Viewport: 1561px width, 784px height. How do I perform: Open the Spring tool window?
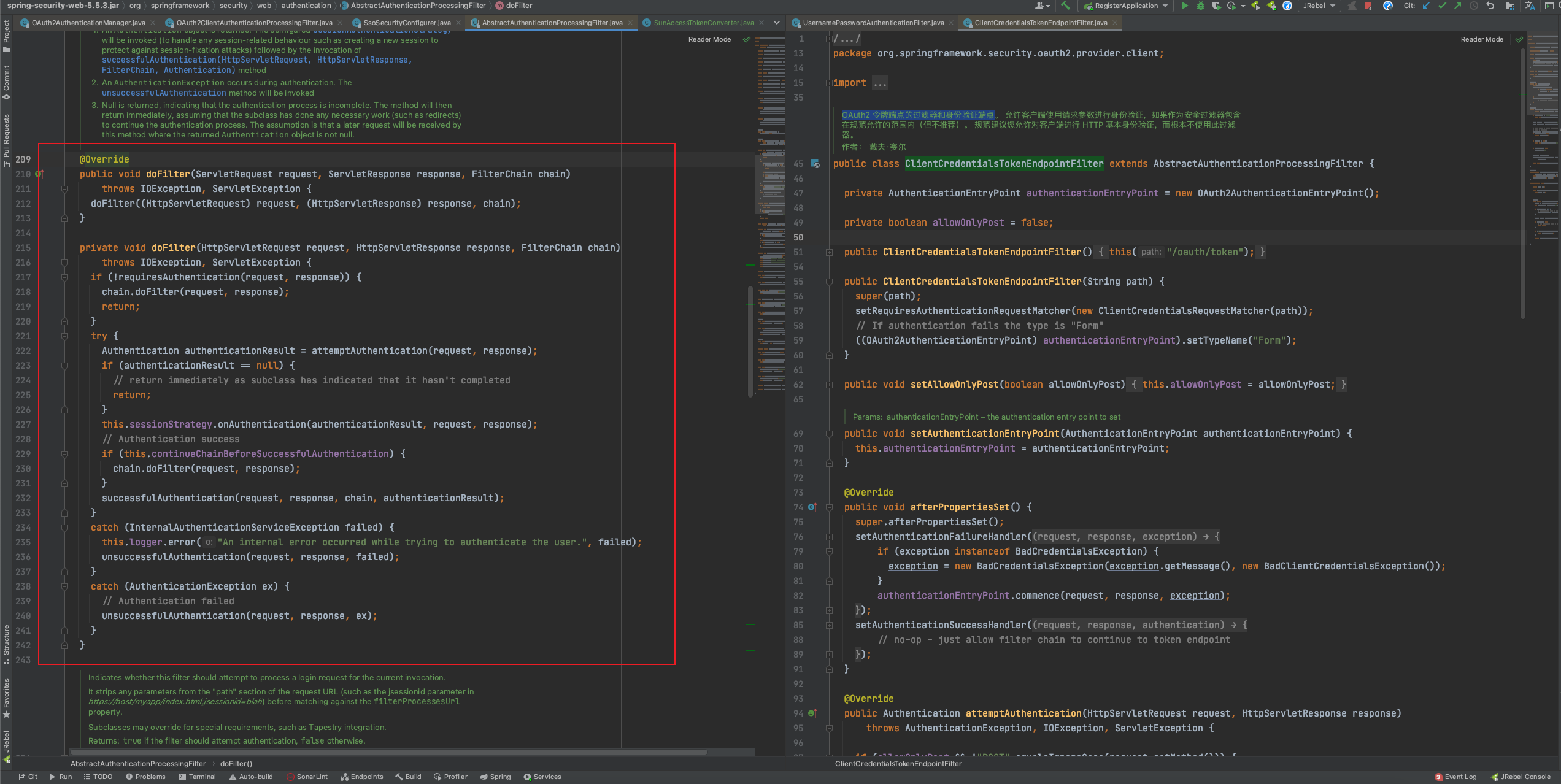(x=495, y=777)
